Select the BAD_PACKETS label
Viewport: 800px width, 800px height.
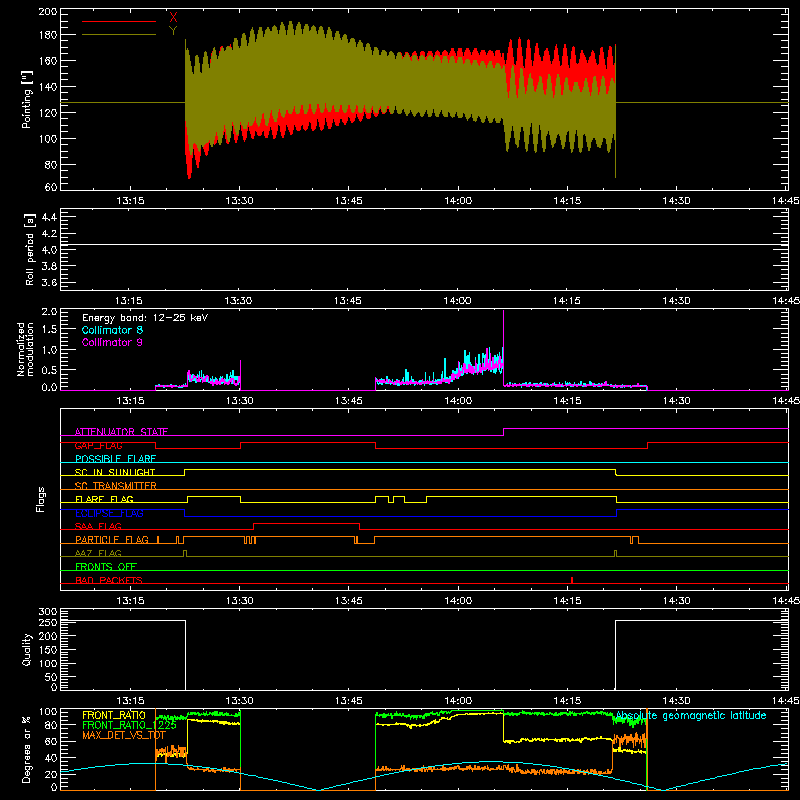point(109,580)
